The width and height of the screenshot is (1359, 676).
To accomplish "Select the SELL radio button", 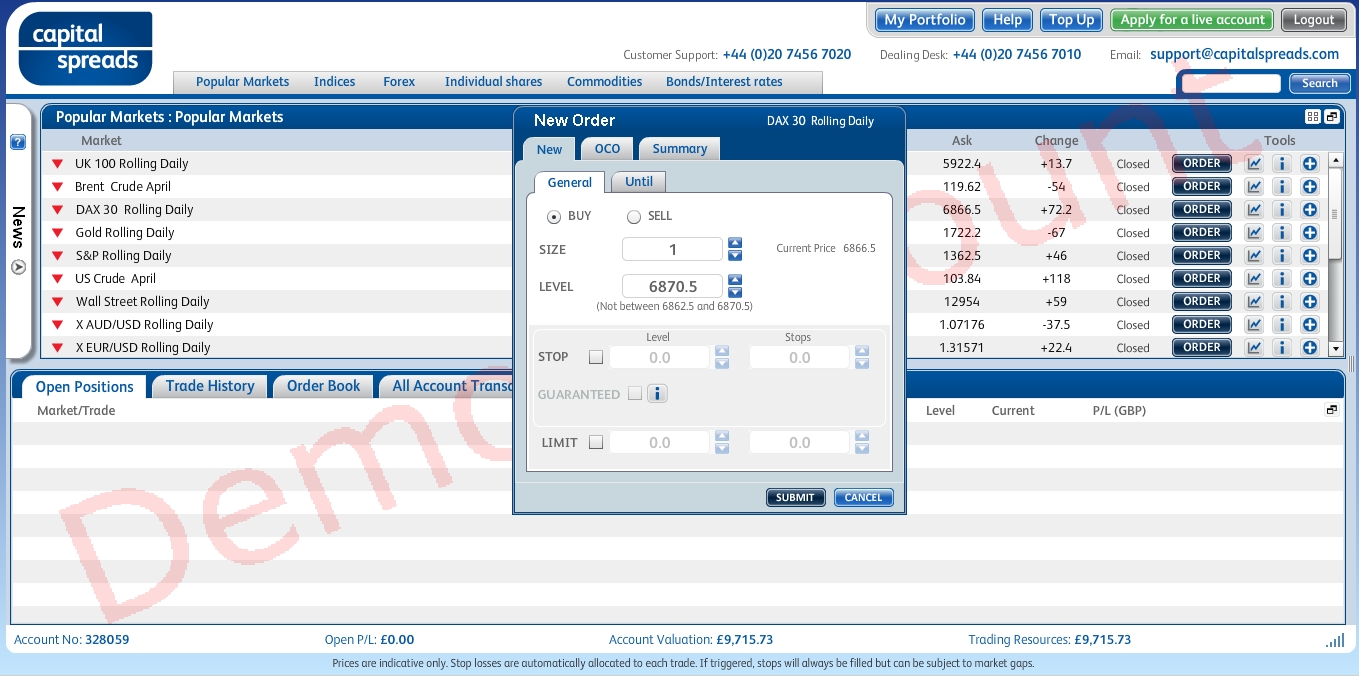I will (634, 217).
